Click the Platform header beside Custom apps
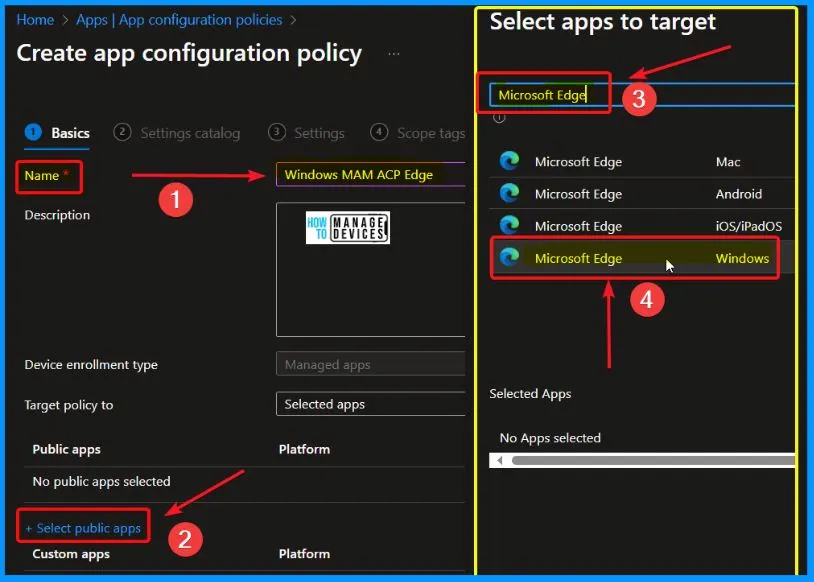814x582 pixels. 304,554
